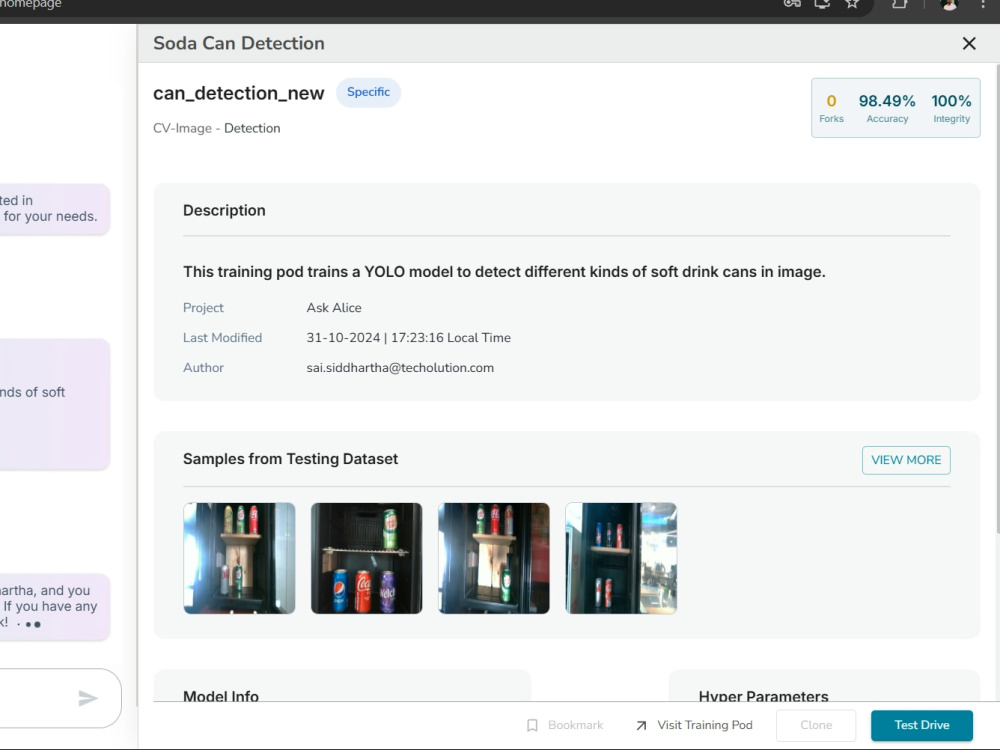Image resolution: width=1000 pixels, height=750 pixels.
Task: Click the project name Ask Alice
Action: [x=334, y=308]
